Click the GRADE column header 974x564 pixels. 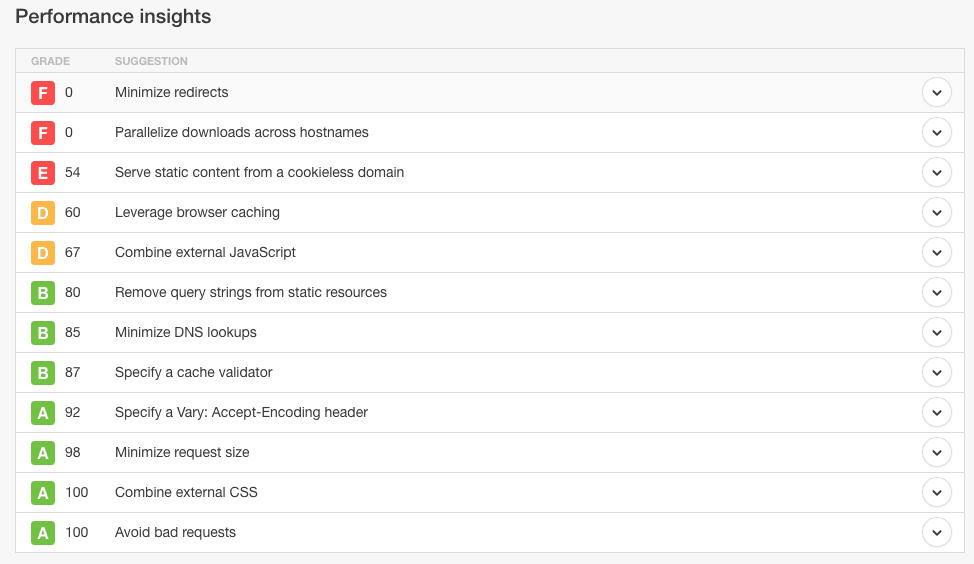pos(51,61)
